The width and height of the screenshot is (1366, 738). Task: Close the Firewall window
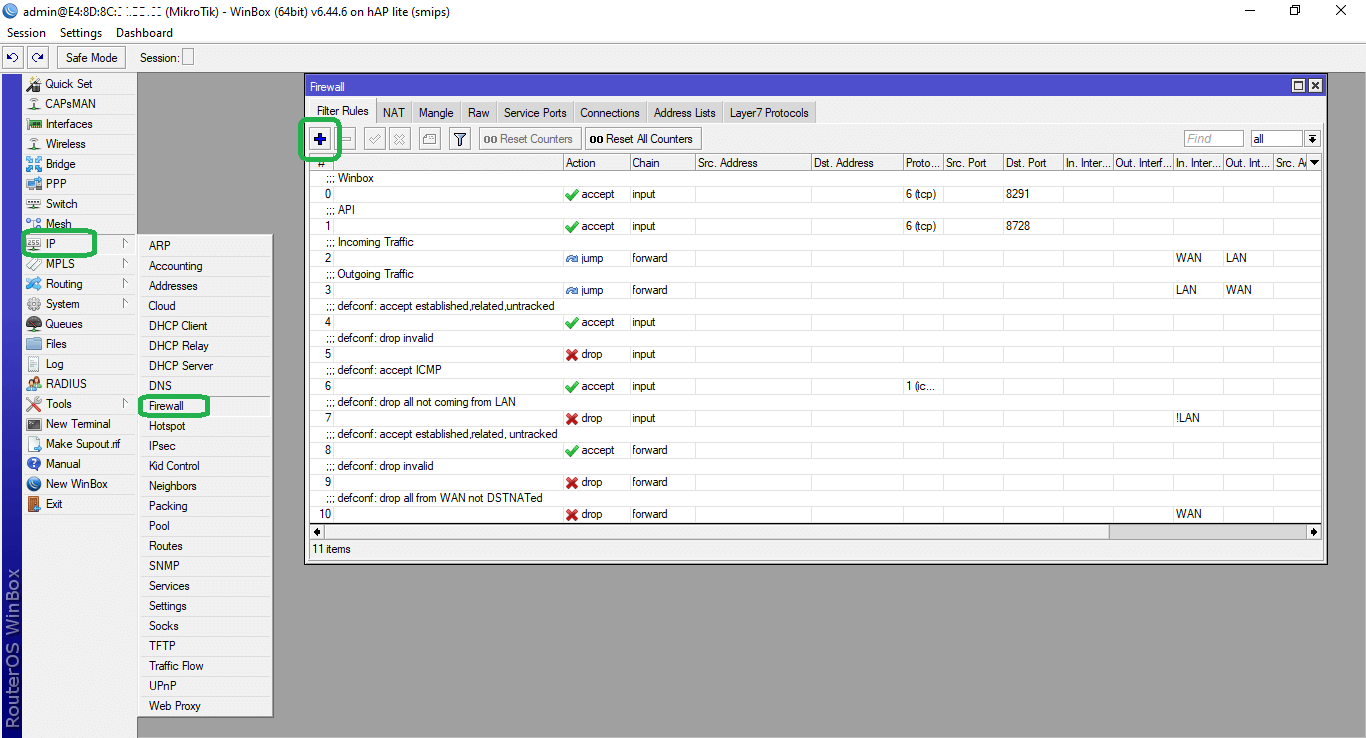1315,86
